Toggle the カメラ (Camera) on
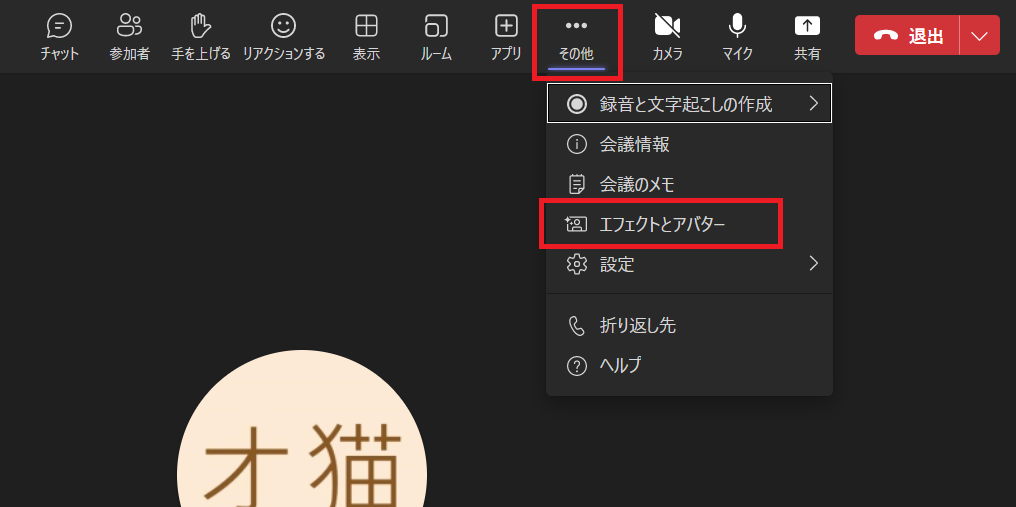This screenshot has height=507, width=1016. pyautogui.click(x=667, y=36)
